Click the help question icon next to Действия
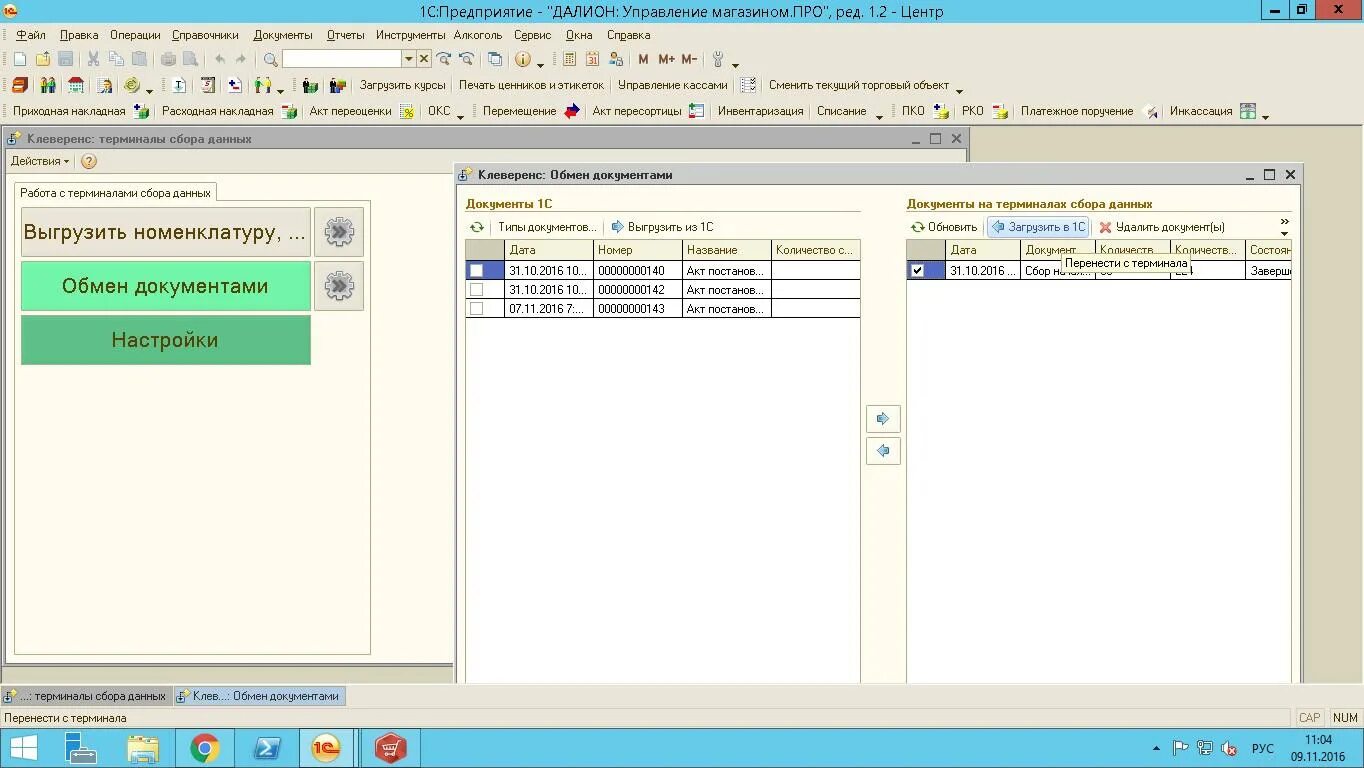 (88, 161)
